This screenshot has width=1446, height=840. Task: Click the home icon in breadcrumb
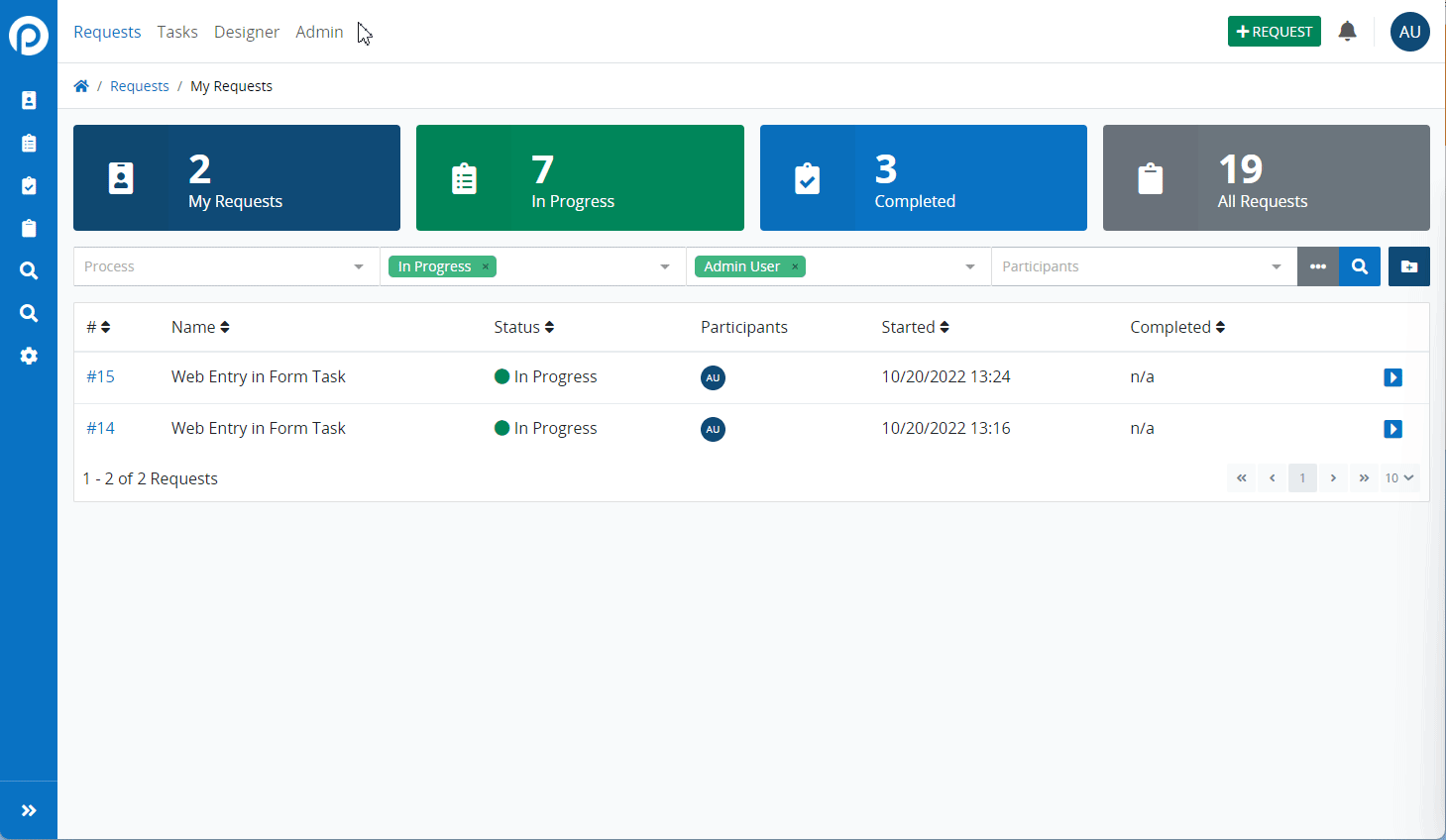pyautogui.click(x=81, y=86)
